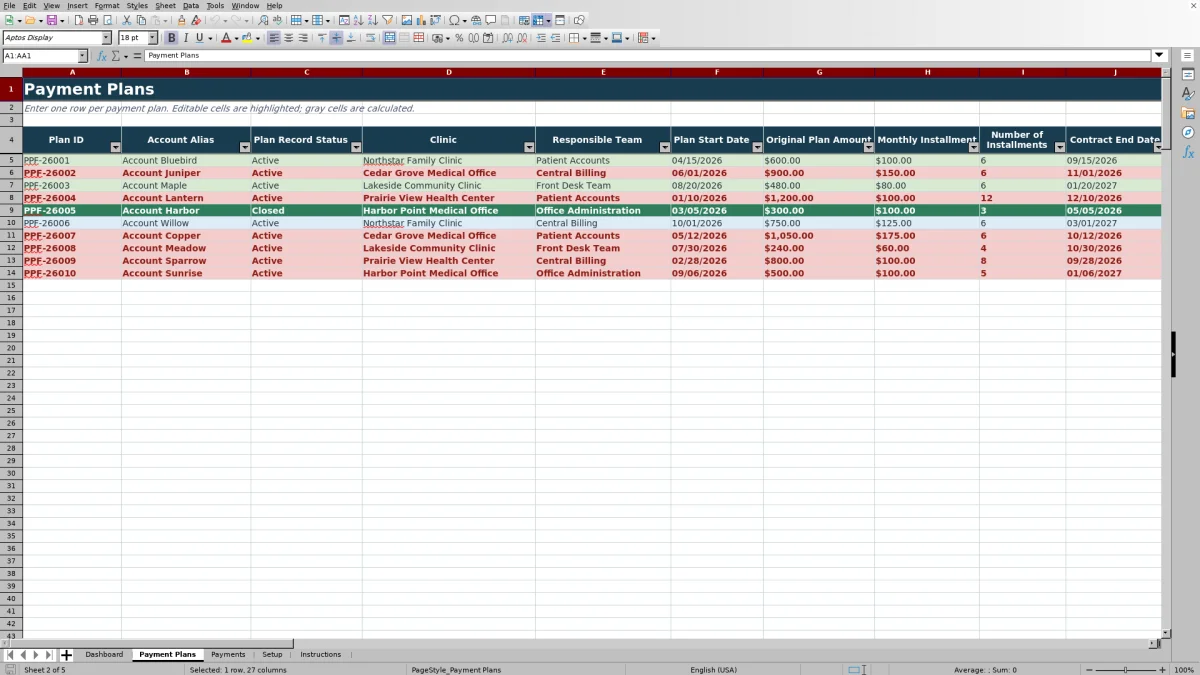This screenshot has height=675, width=1200.
Task: Click the Add new sheet plus icon
Action: pos(67,655)
